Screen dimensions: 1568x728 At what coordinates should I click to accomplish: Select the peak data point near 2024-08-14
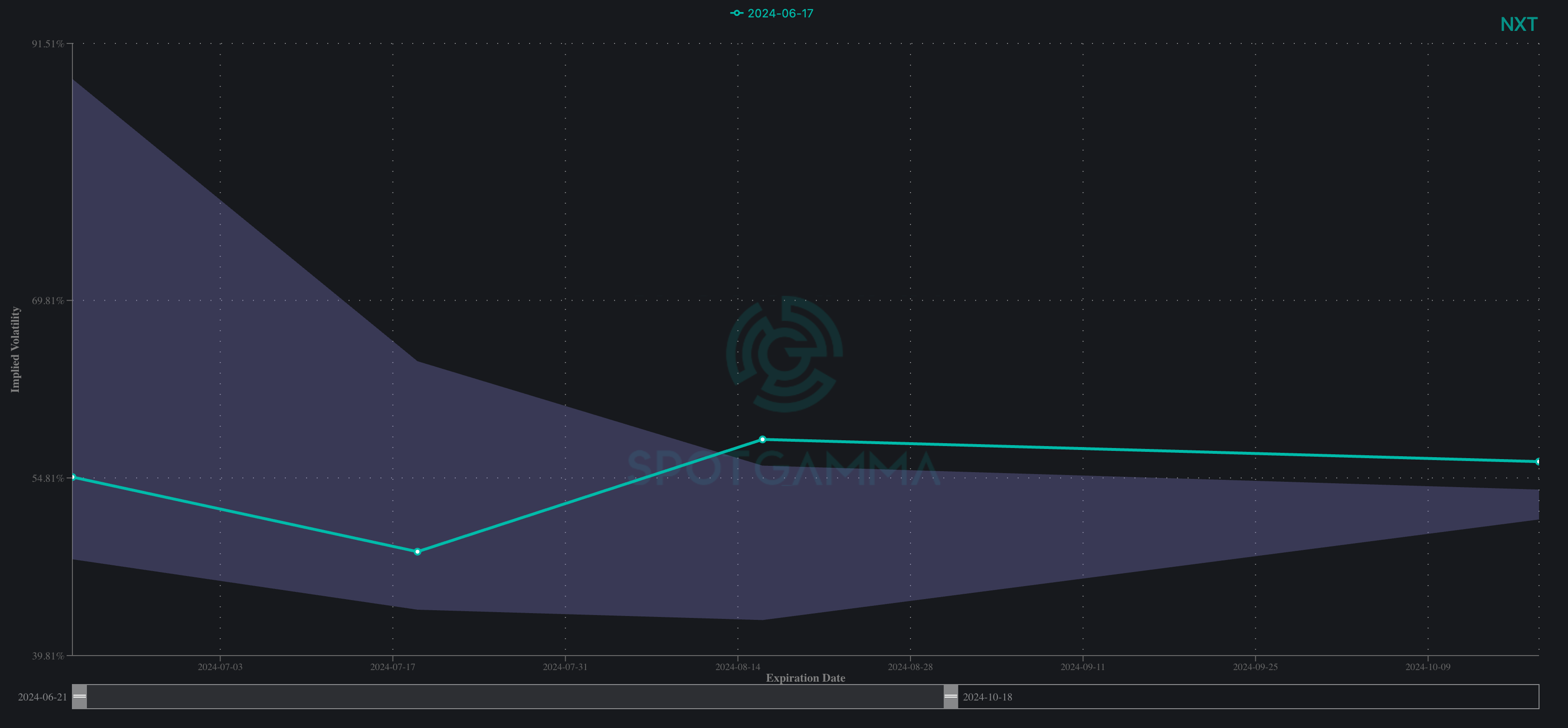pyautogui.click(x=762, y=439)
